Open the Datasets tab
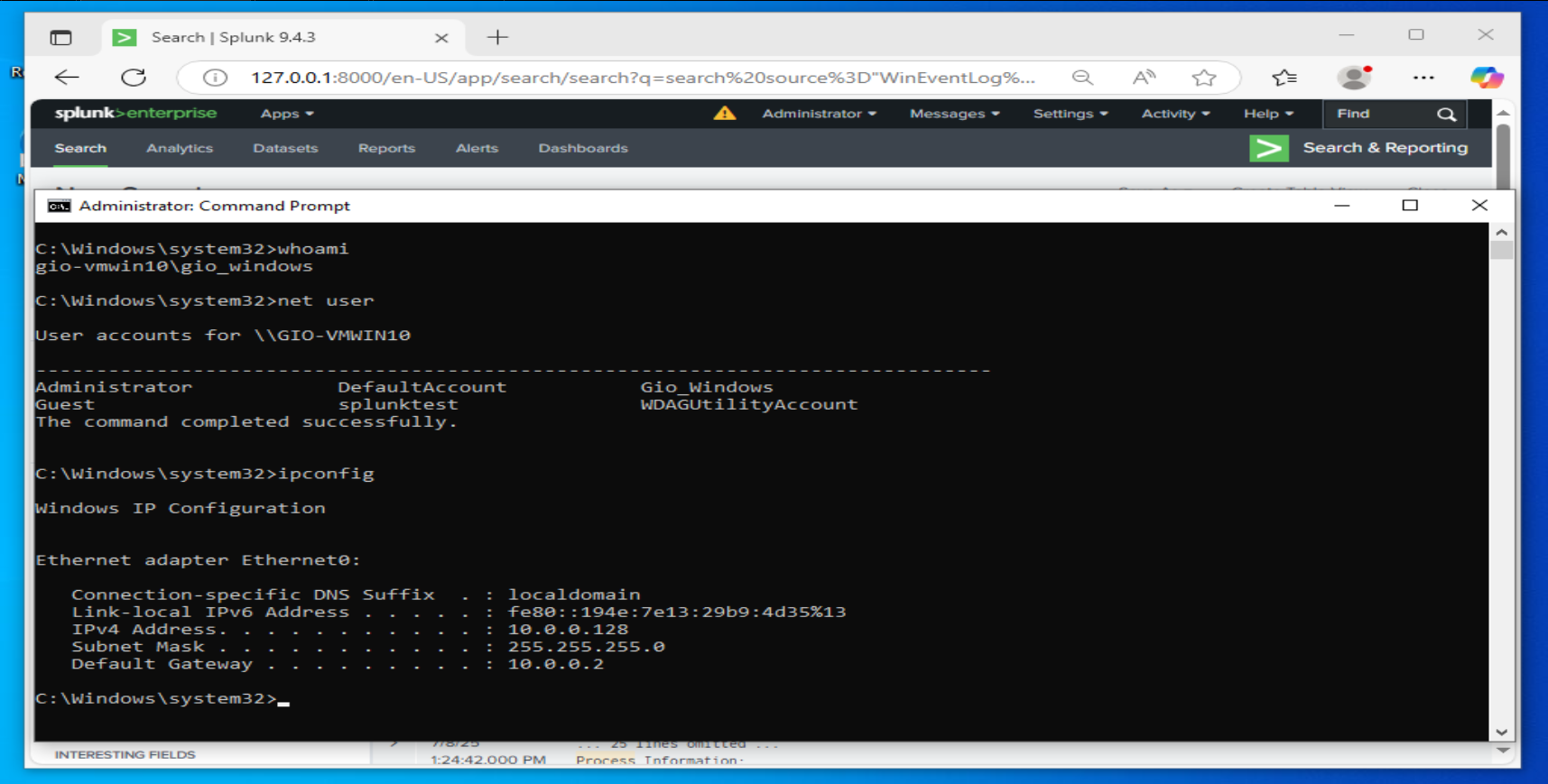The width and height of the screenshot is (1548, 784). click(x=285, y=148)
